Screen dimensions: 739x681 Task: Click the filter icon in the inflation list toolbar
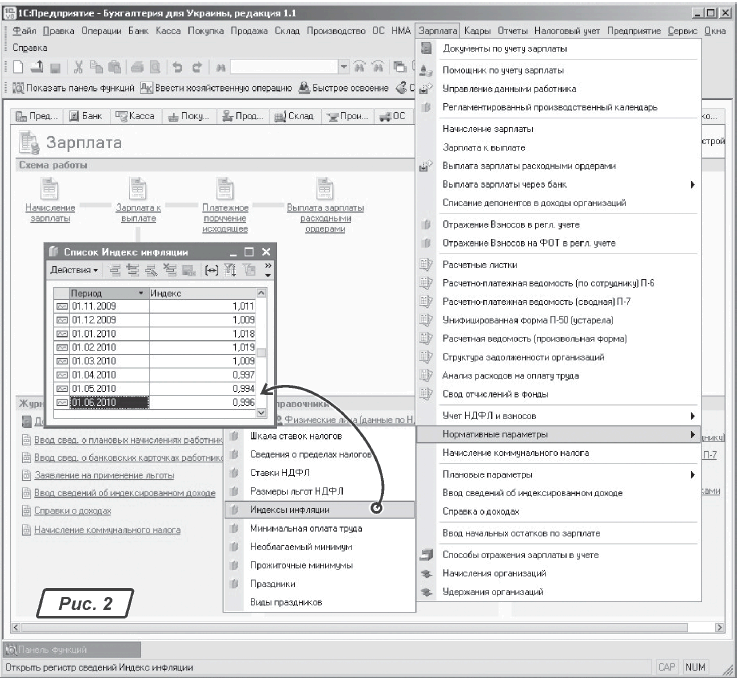[231, 270]
